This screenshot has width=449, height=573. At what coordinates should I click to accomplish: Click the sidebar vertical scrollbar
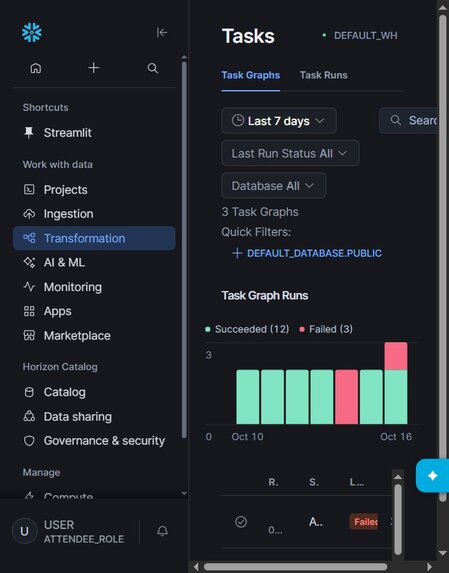[x=184, y=250]
